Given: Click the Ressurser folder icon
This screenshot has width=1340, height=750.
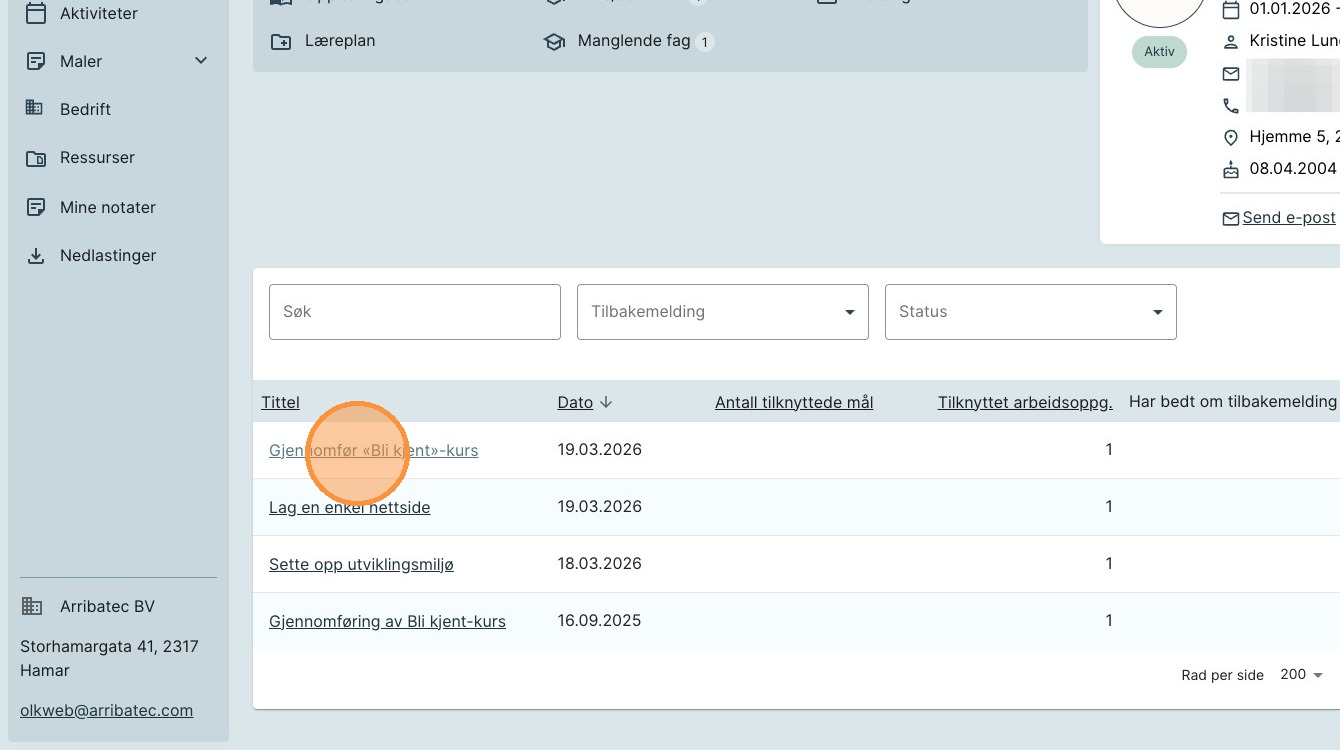Looking at the screenshot, I should tap(35, 158).
